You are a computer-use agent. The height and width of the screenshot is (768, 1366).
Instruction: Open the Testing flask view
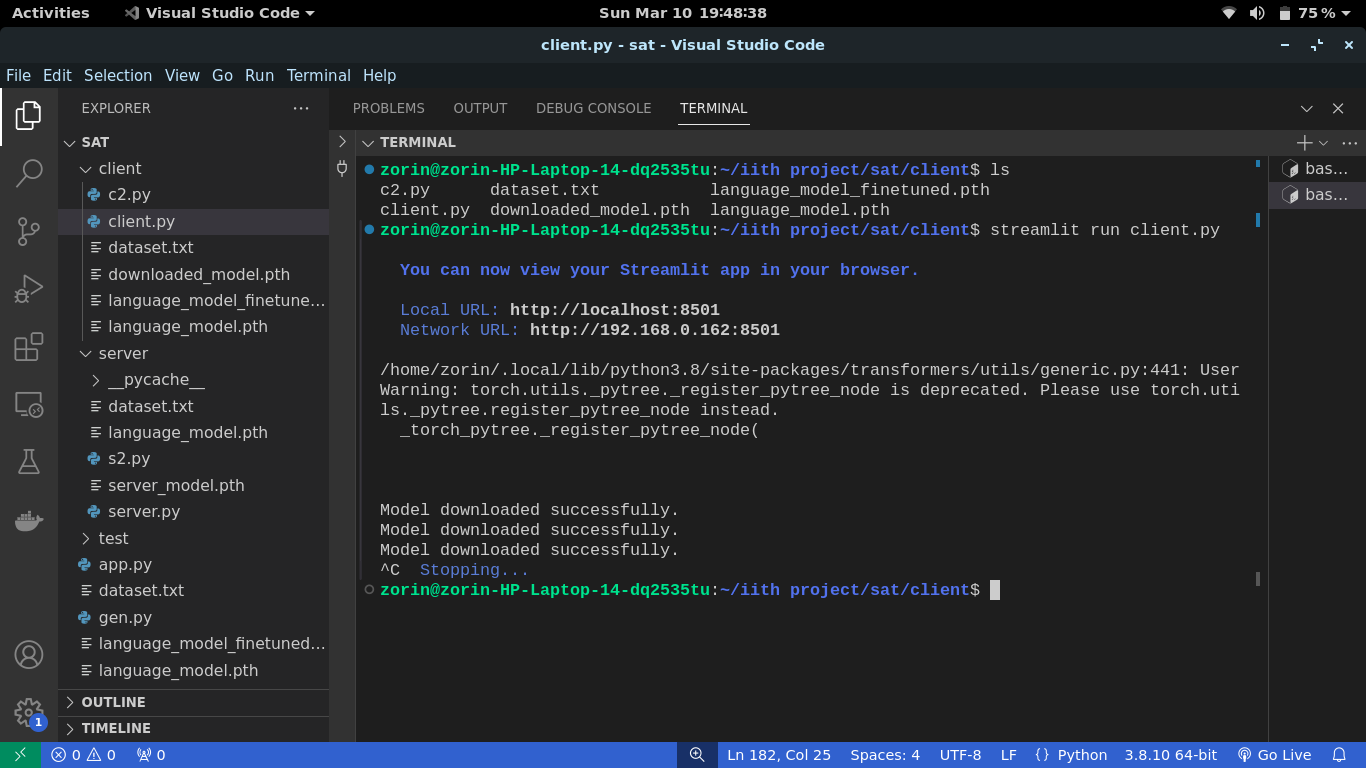[x=29, y=462]
